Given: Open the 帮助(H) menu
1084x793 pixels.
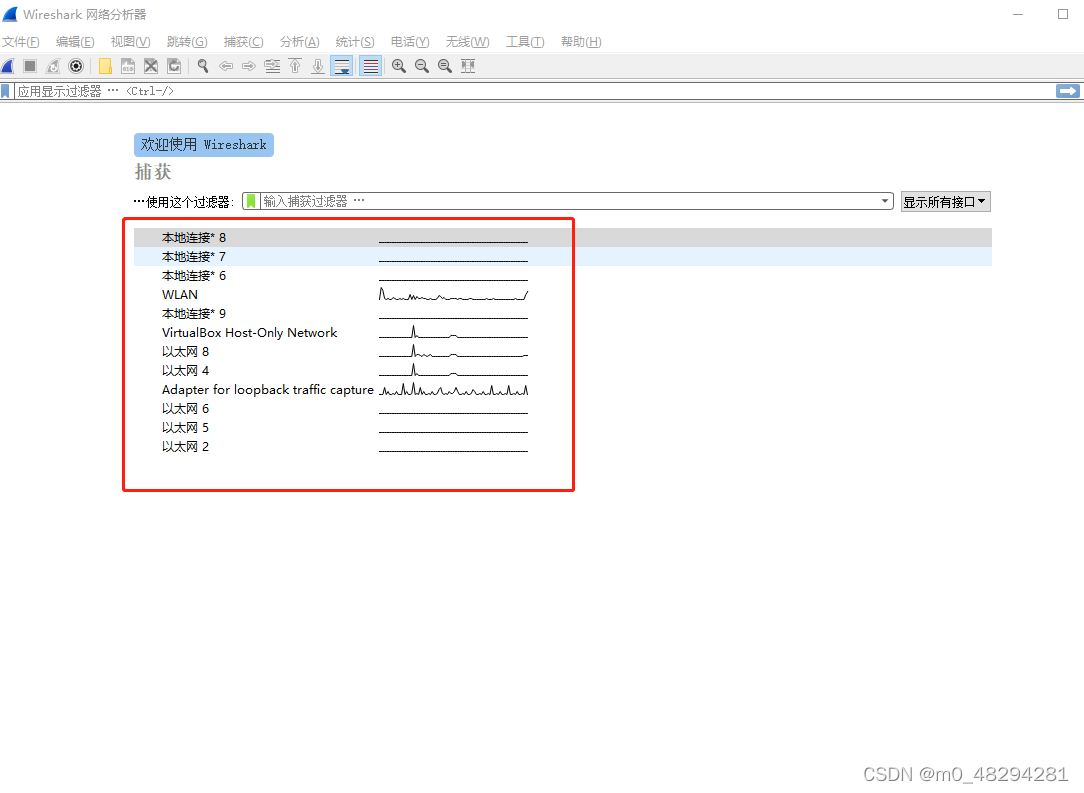Looking at the screenshot, I should pos(581,42).
